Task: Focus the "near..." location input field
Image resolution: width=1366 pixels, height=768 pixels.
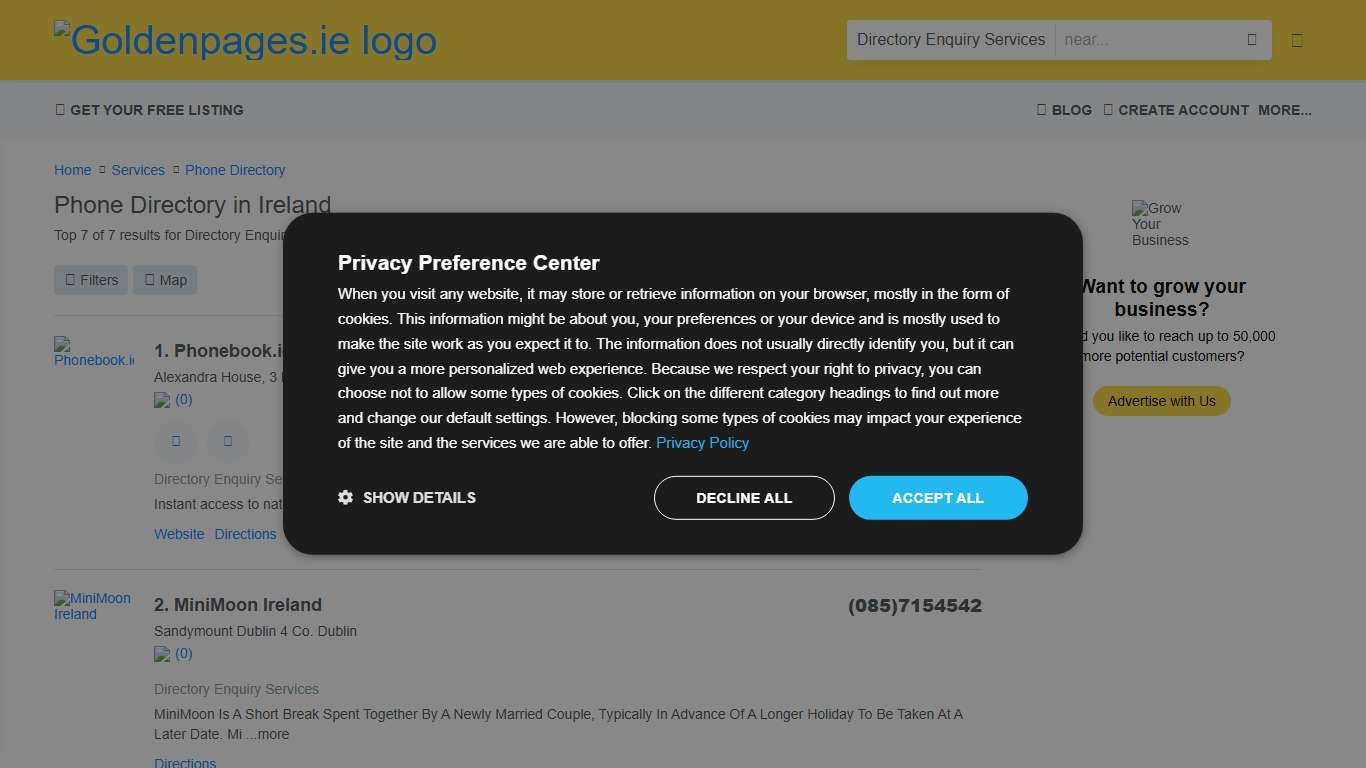Action: coord(1145,40)
